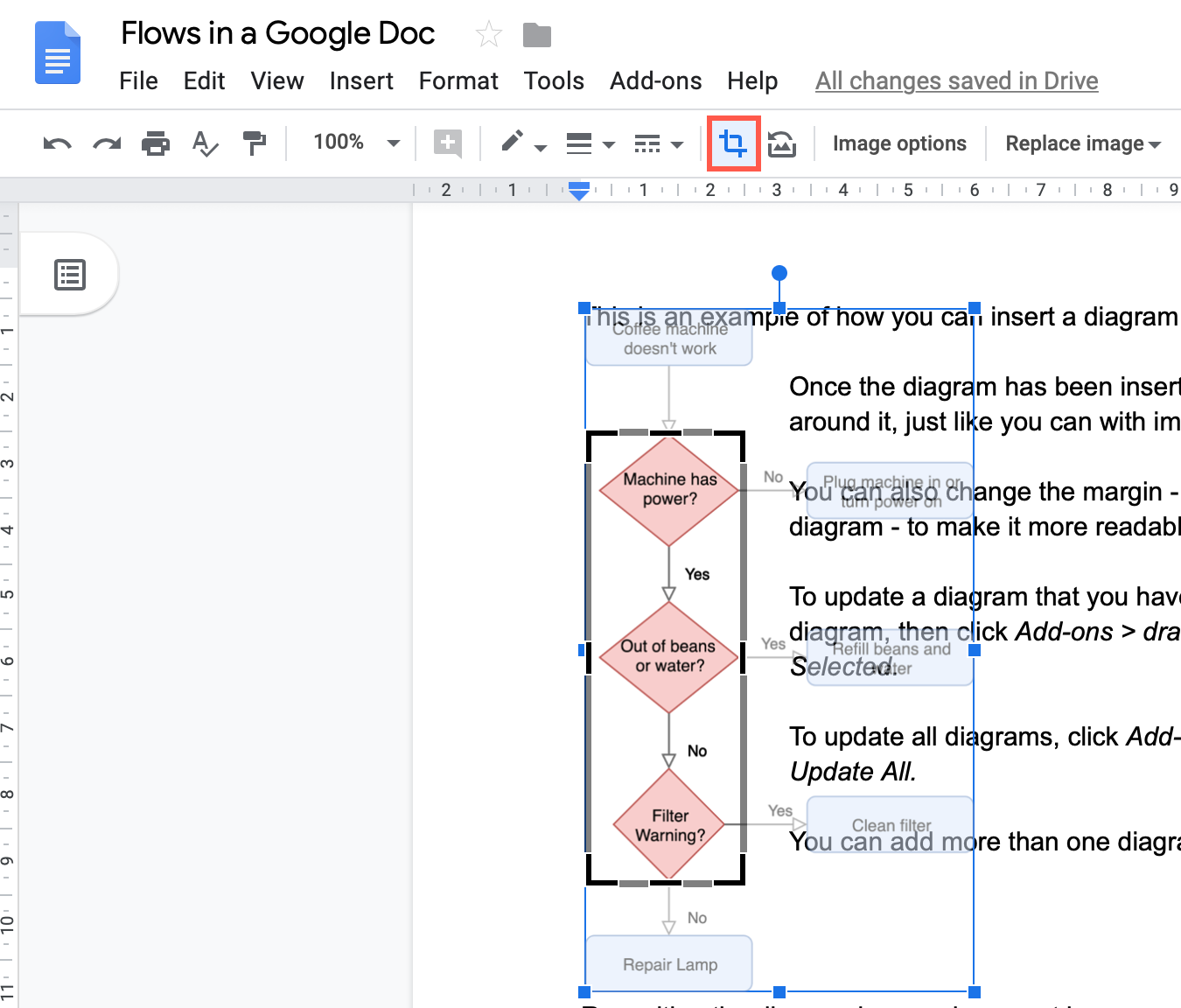Click the Image options button
The height and width of the screenshot is (1008, 1181).
[899, 143]
